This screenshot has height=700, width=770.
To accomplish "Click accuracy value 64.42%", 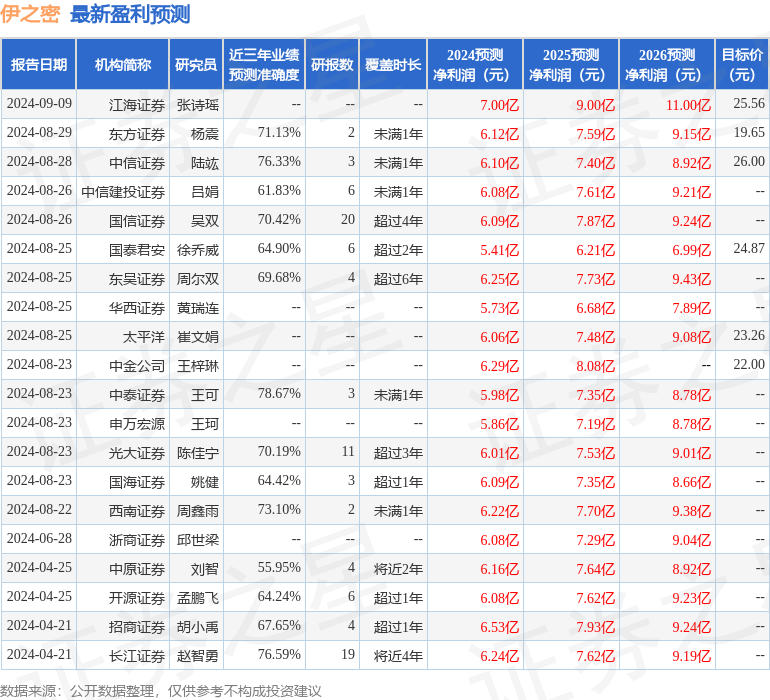I will (279, 480).
